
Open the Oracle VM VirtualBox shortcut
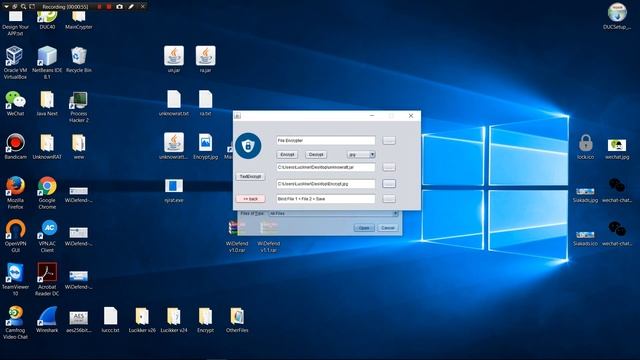point(15,62)
